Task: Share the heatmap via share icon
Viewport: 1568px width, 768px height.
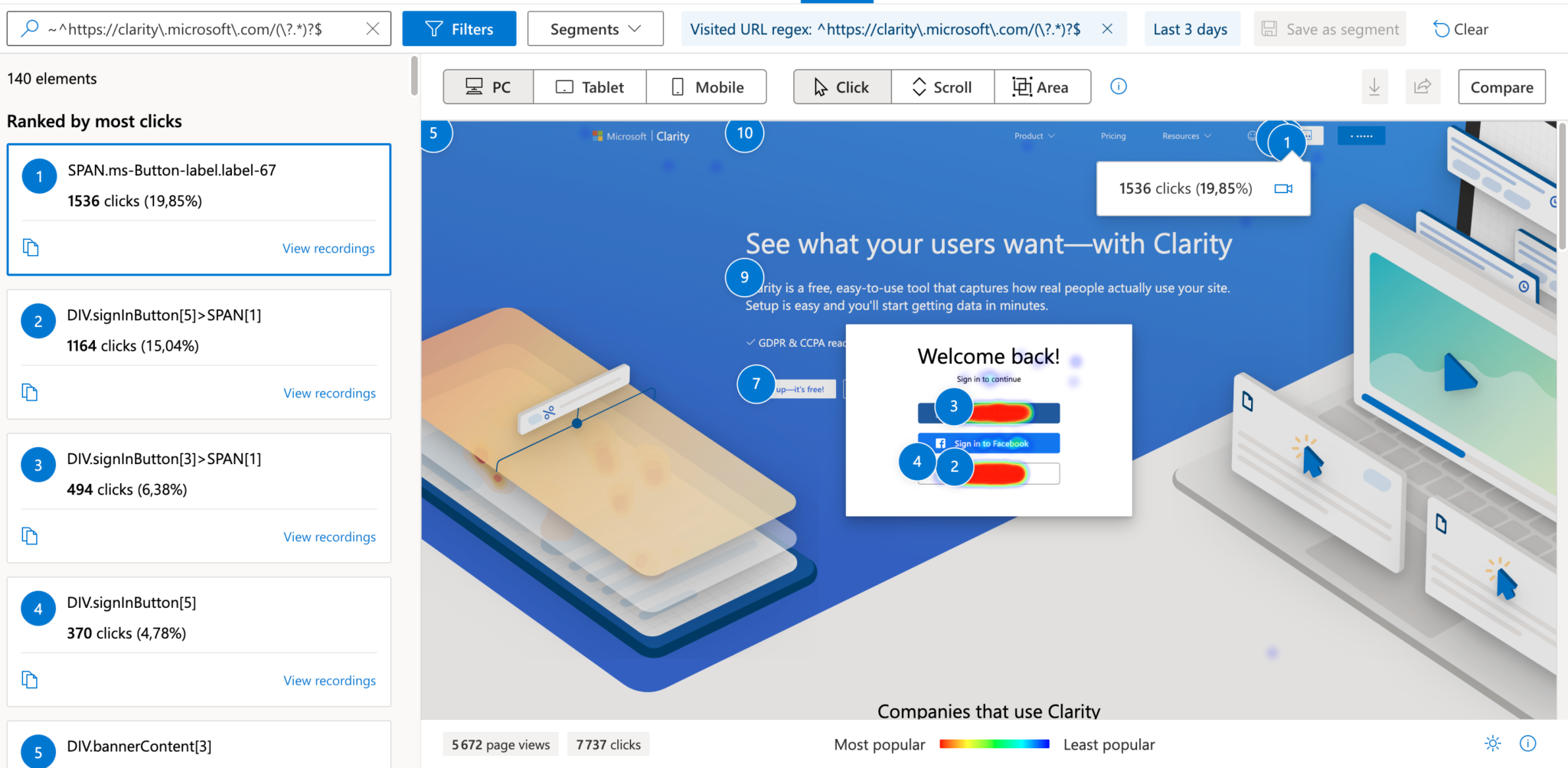Action: 1423,87
